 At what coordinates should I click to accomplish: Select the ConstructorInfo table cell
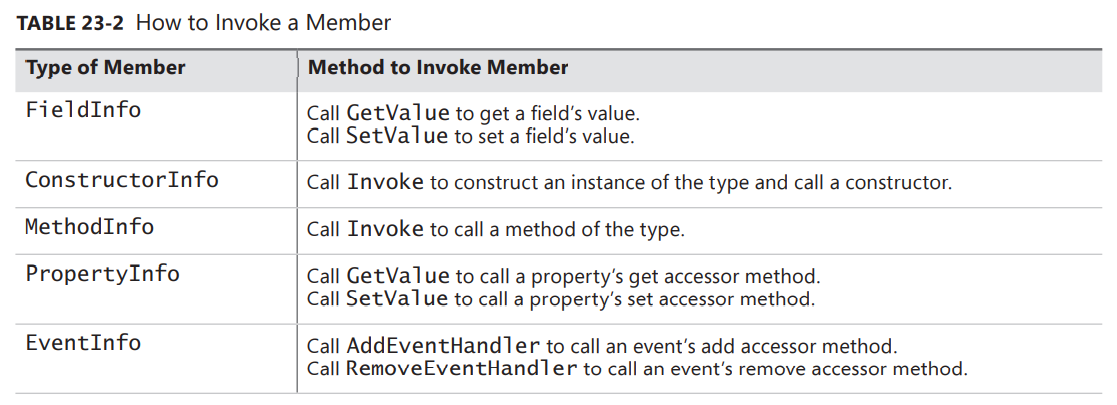tap(121, 181)
